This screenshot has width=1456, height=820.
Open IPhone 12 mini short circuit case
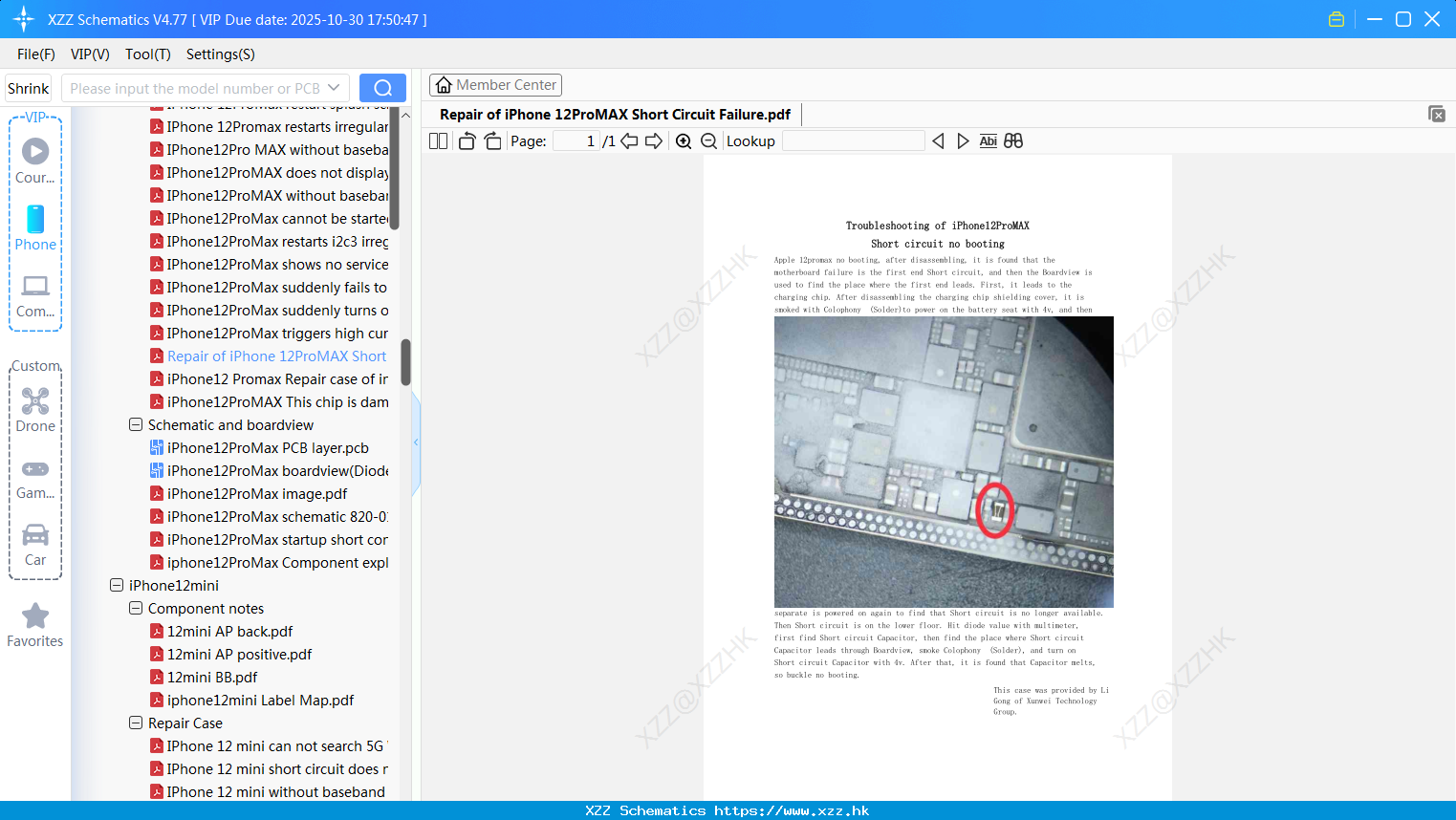277,768
